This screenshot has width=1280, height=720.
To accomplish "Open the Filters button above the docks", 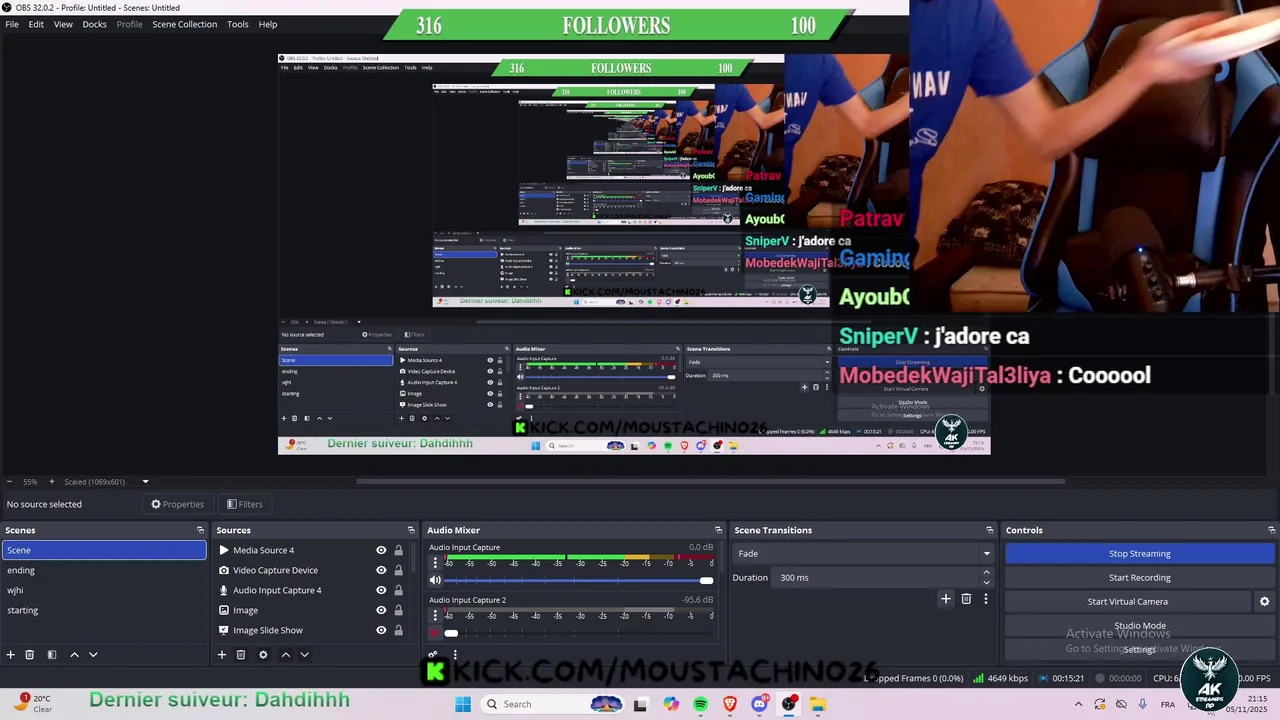I will coord(244,504).
